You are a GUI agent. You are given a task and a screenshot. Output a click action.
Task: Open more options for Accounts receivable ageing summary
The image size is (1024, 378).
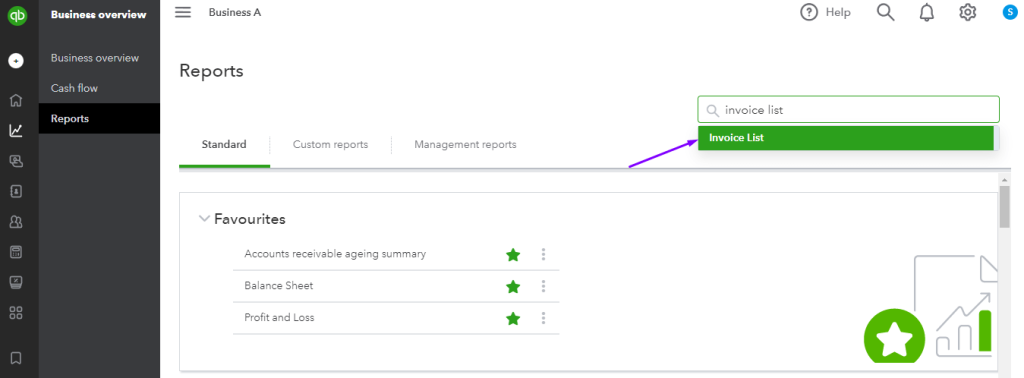[x=543, y=254]
